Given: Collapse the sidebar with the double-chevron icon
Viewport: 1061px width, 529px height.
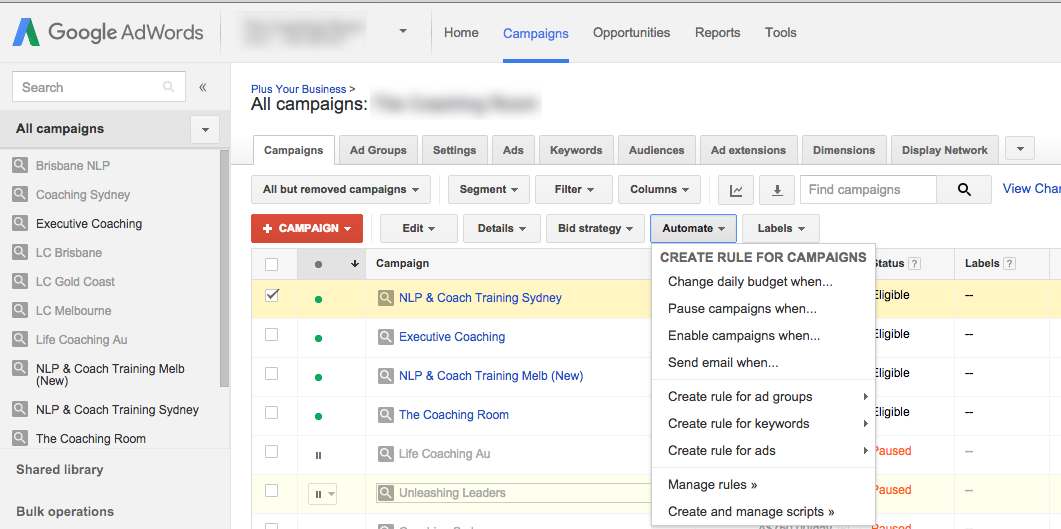Looking at the screenshot, I should coord(202,87).
